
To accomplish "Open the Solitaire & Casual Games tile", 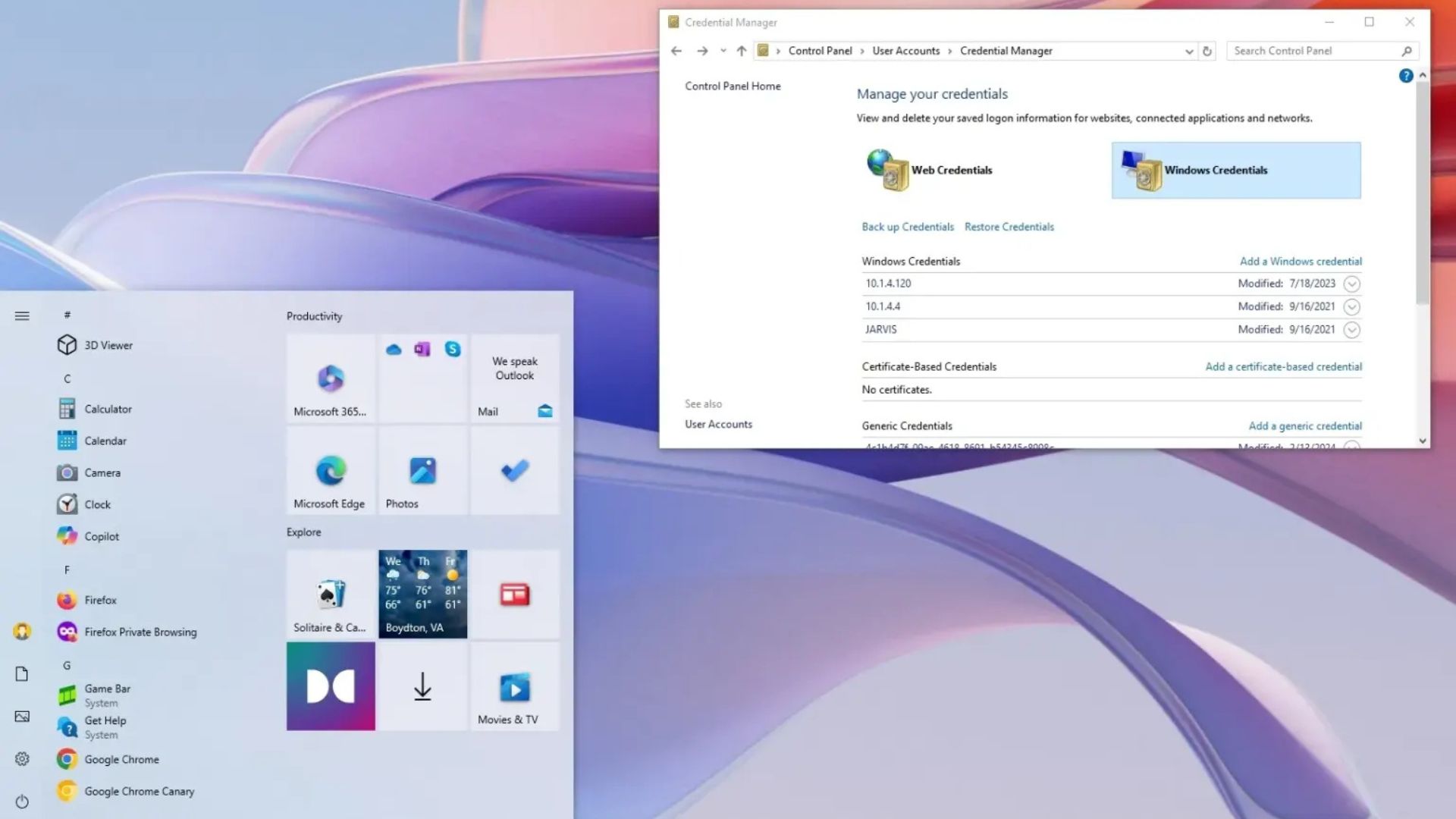I will 330,595.
